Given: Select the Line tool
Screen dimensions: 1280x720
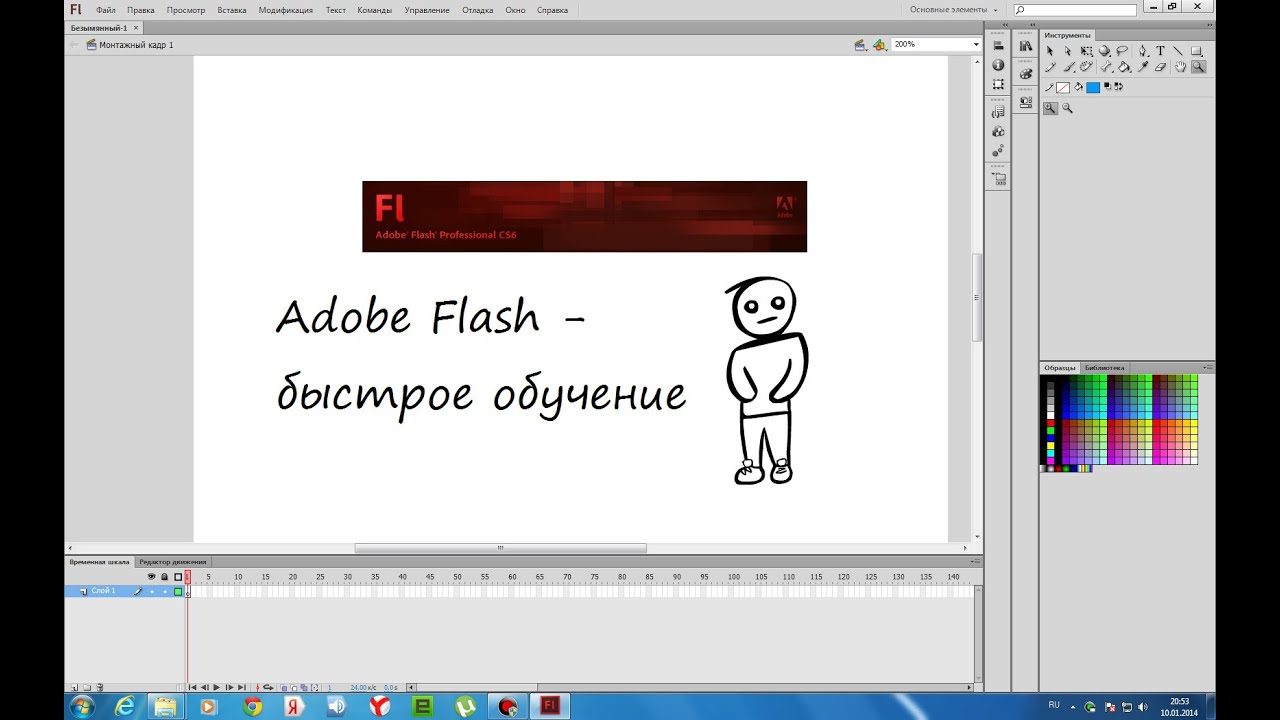Looking at the screenshot, I should pyautogui.click(x=1178, y=51).
